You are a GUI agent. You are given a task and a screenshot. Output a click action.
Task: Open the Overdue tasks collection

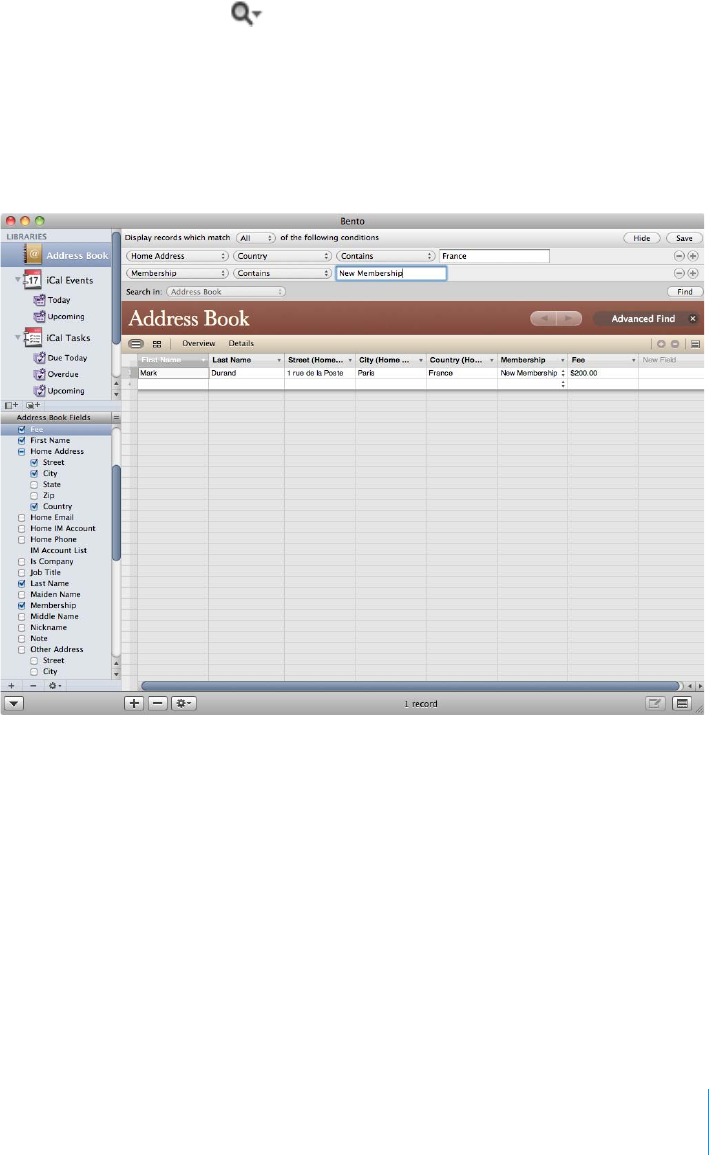63,374
